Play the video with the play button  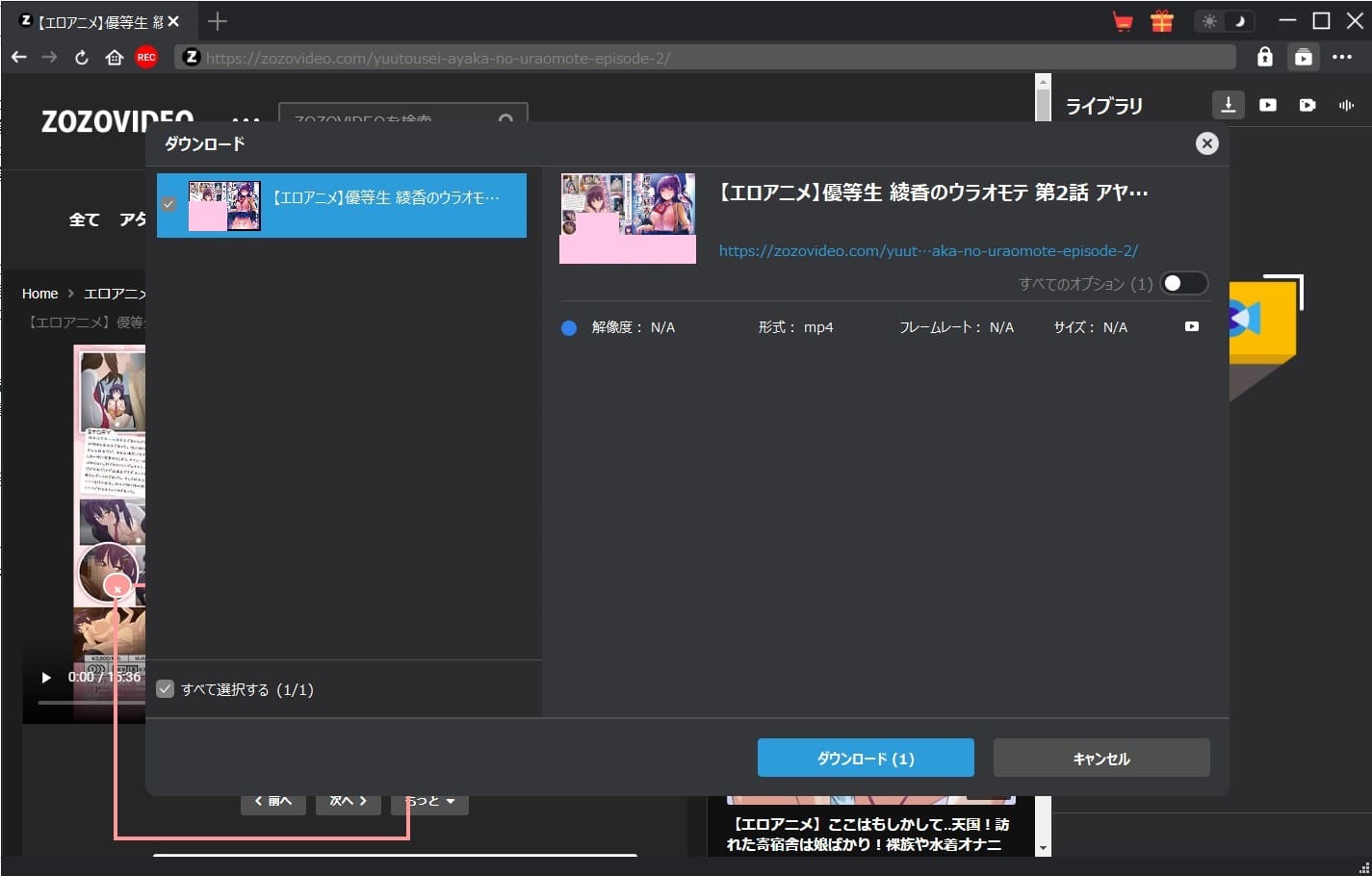tap(45, 678)
